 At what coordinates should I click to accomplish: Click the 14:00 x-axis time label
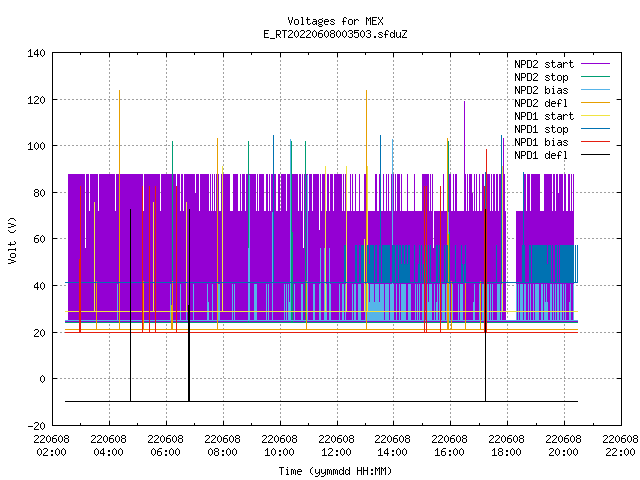click(x=392, y=452)
